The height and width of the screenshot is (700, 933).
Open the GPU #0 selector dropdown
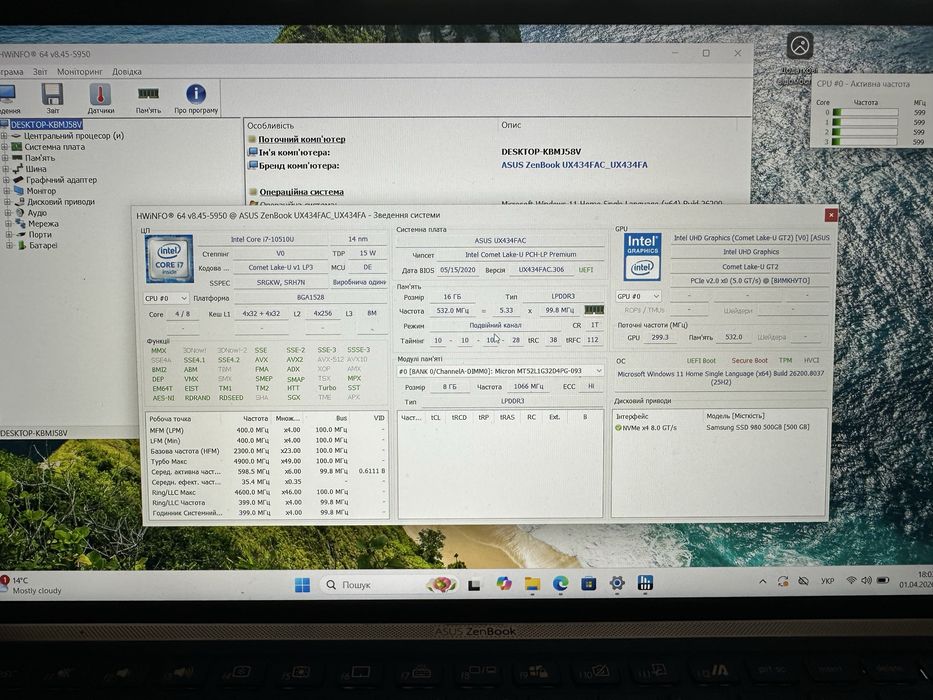click(x=638, y=296)
